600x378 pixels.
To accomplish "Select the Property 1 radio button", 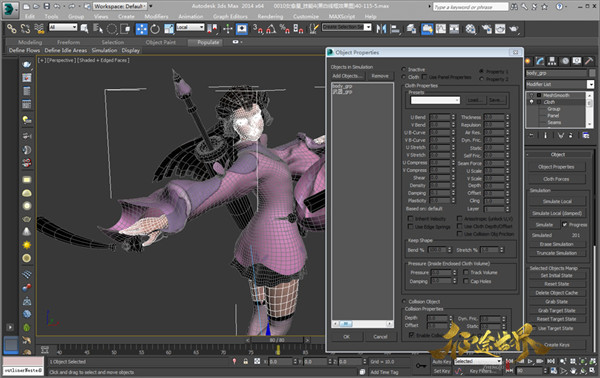I will (x=482, y=71).
